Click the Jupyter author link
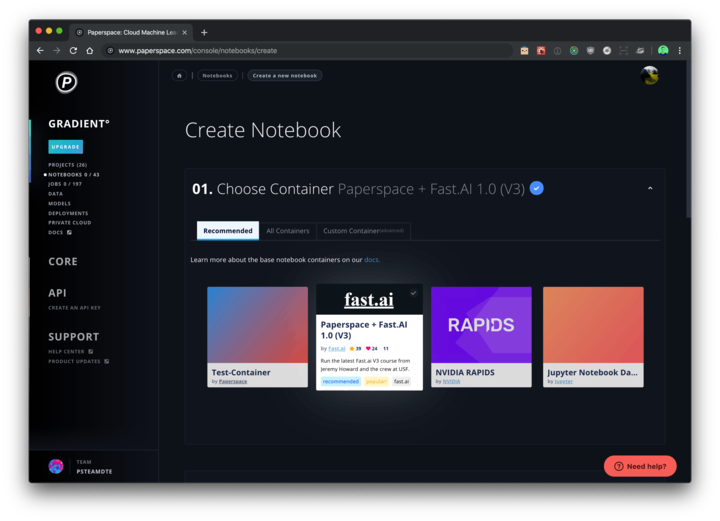720x521 pixels. [563, 381]
